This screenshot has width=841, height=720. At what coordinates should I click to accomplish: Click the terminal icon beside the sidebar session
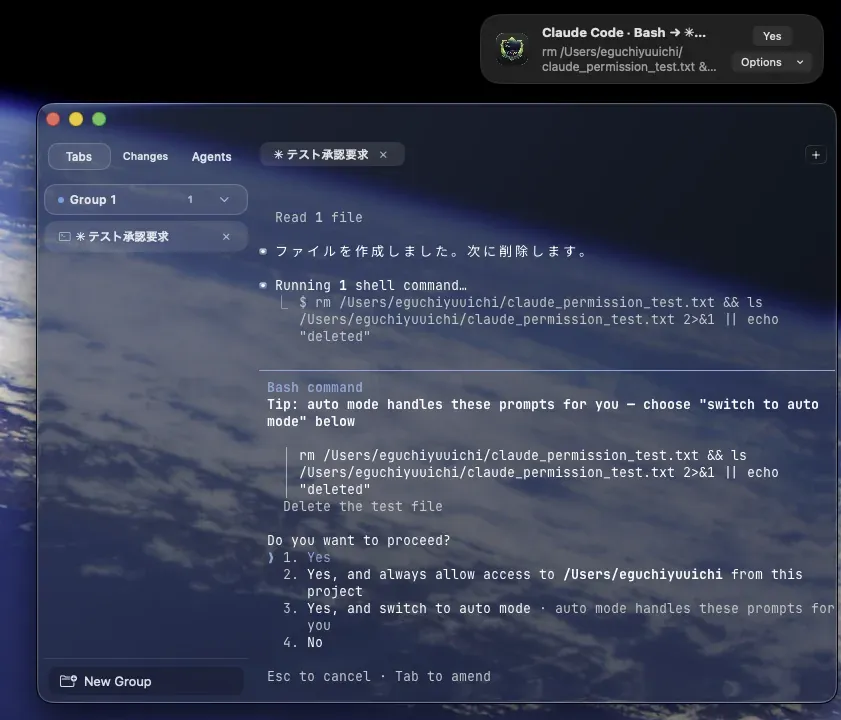tap(65, 237)
